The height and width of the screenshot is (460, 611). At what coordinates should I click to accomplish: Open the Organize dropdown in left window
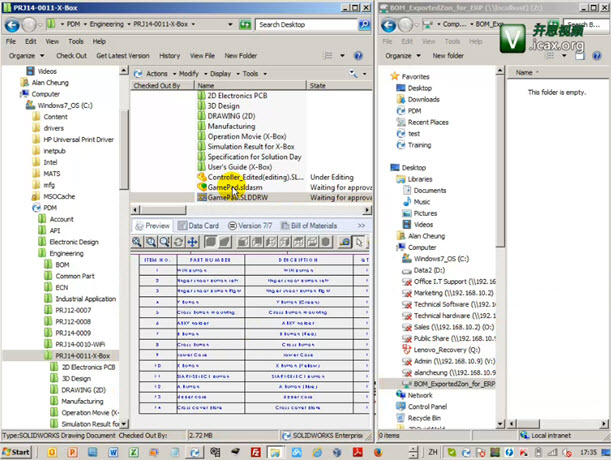pyautogui.click(x=25, y=56)
